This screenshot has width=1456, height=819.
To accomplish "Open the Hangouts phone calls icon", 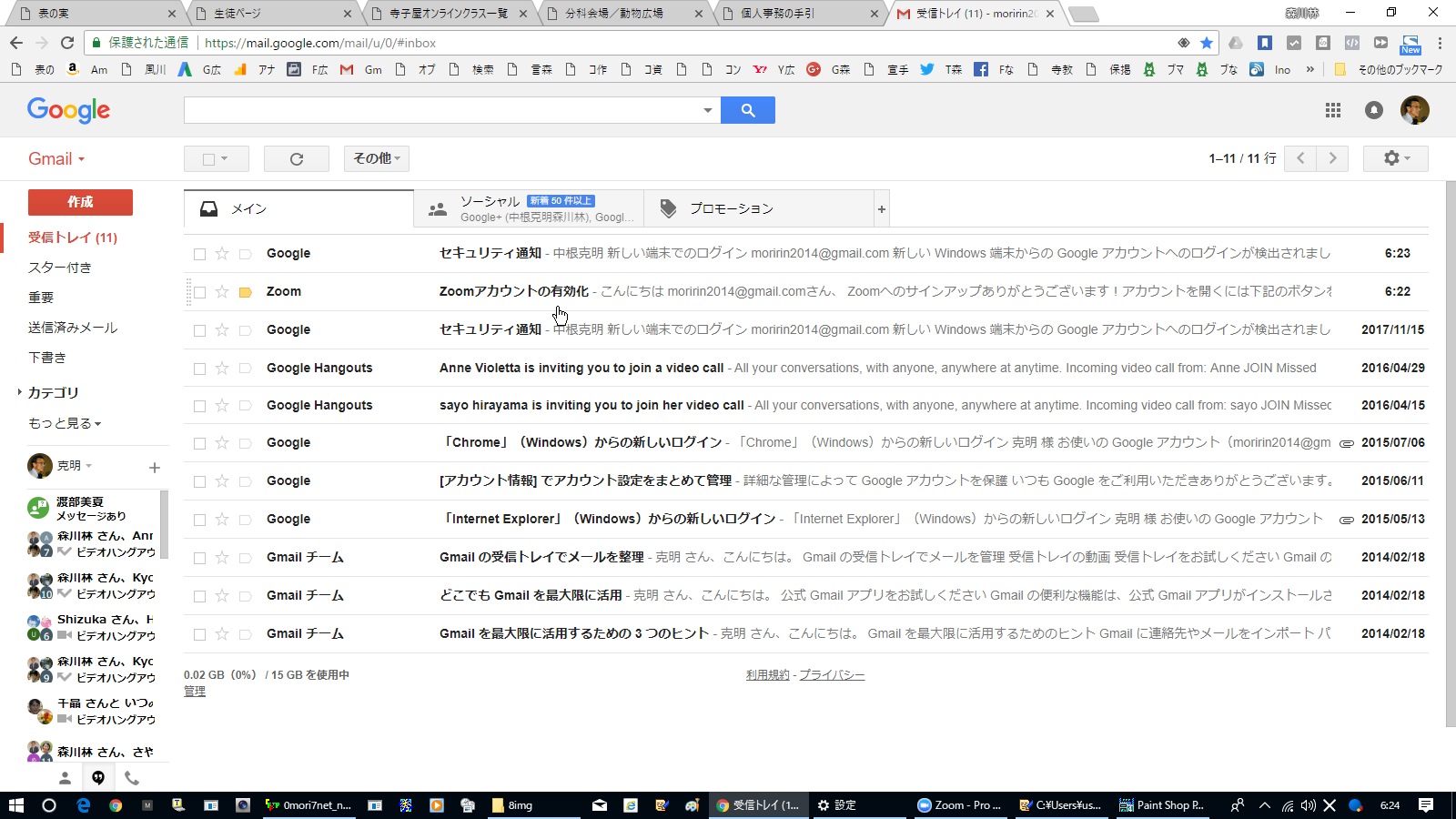I will point(132,778).
